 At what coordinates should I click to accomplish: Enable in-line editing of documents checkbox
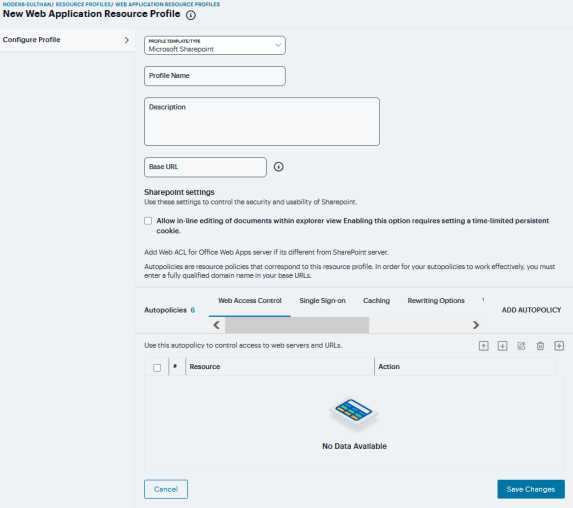pyautogui.click(x=148, y=221)
